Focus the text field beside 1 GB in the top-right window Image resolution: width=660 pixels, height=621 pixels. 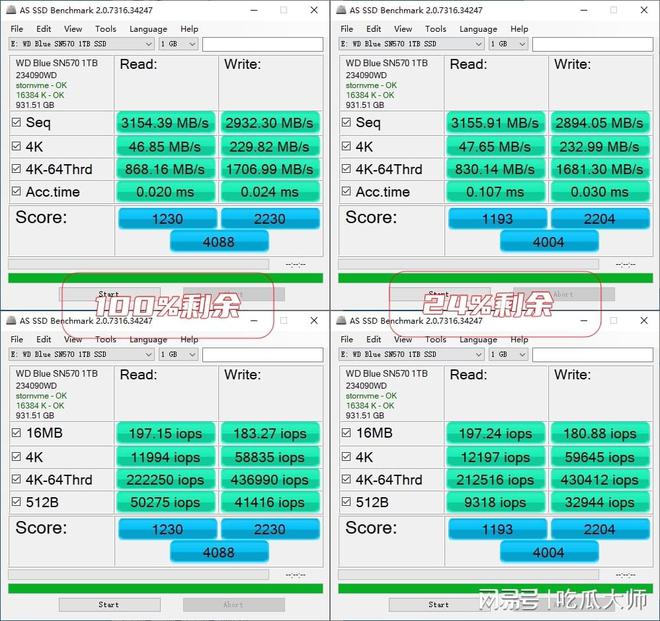[593, 44]
